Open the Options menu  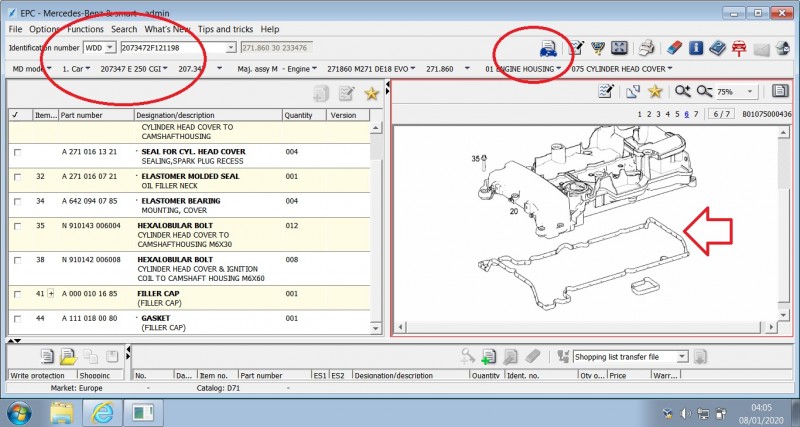(x=44, y=29)
